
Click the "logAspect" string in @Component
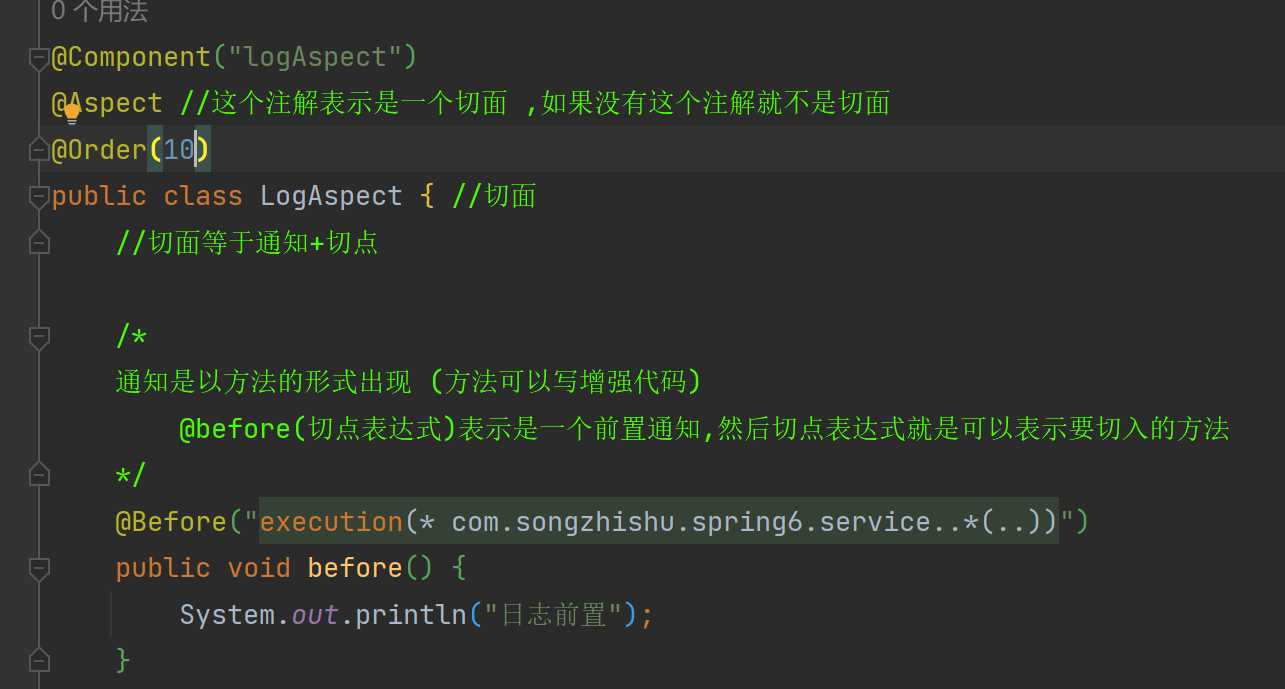pos(315,57)
